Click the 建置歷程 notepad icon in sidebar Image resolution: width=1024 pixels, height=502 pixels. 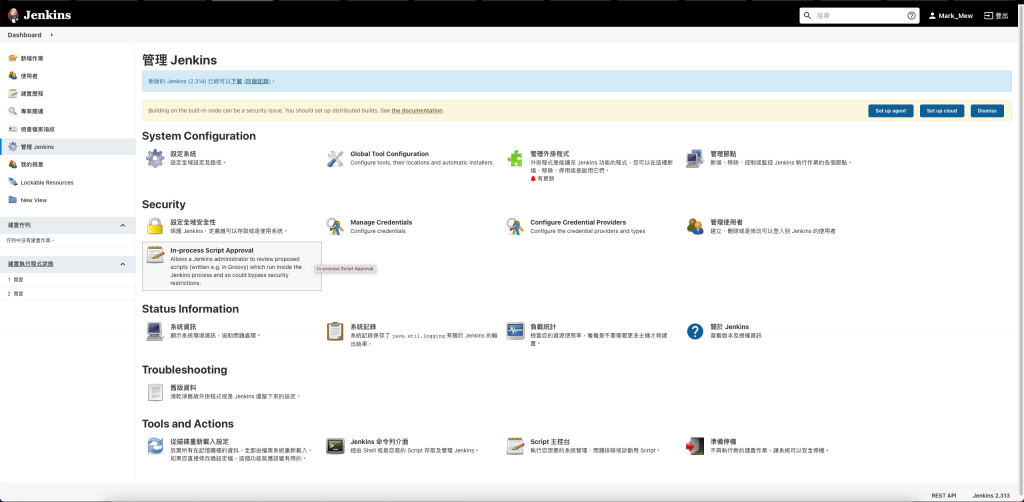12,93
